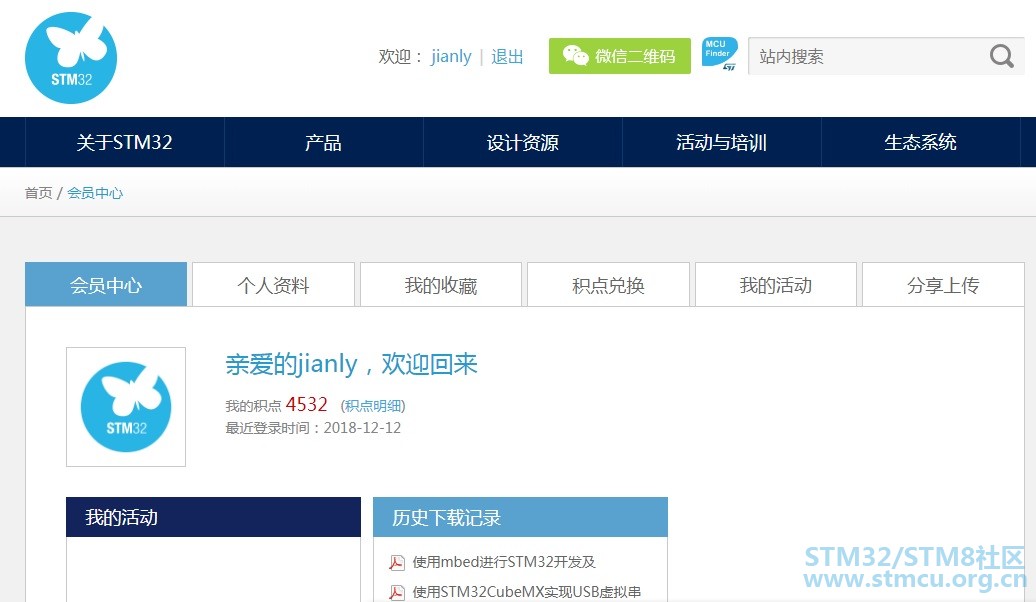Click the member avatar STM32 image
The height and width of the screenshot is (602, 1036).
(126, 407)
